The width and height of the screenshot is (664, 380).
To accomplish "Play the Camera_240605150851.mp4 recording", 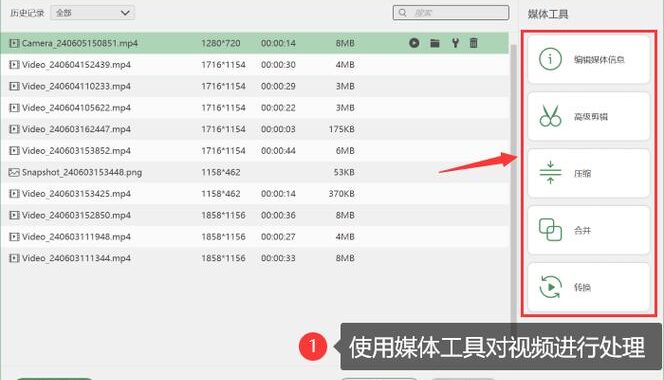I will (414, 43).
